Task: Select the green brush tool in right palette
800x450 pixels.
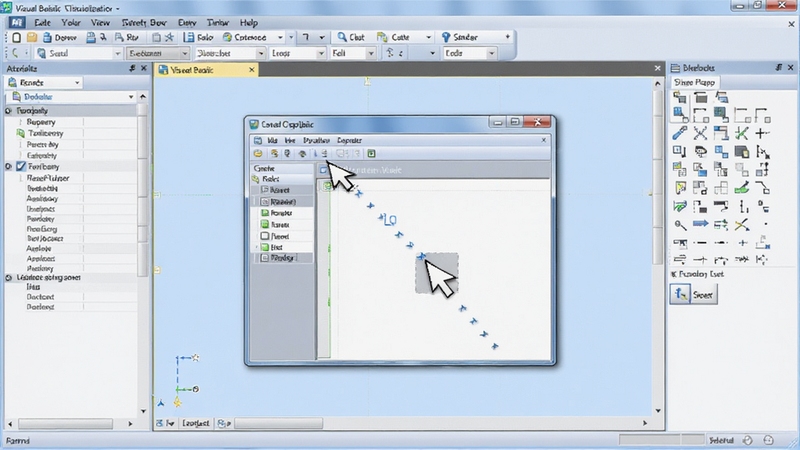Action: (x=742, y=188)
